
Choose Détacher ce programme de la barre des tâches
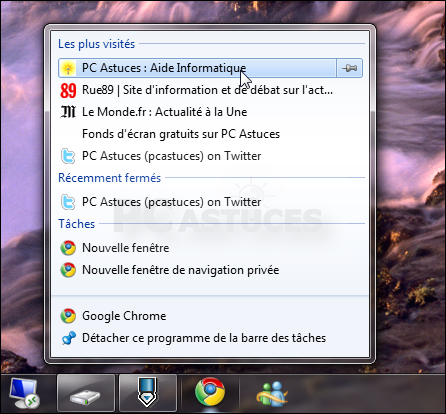210,338
